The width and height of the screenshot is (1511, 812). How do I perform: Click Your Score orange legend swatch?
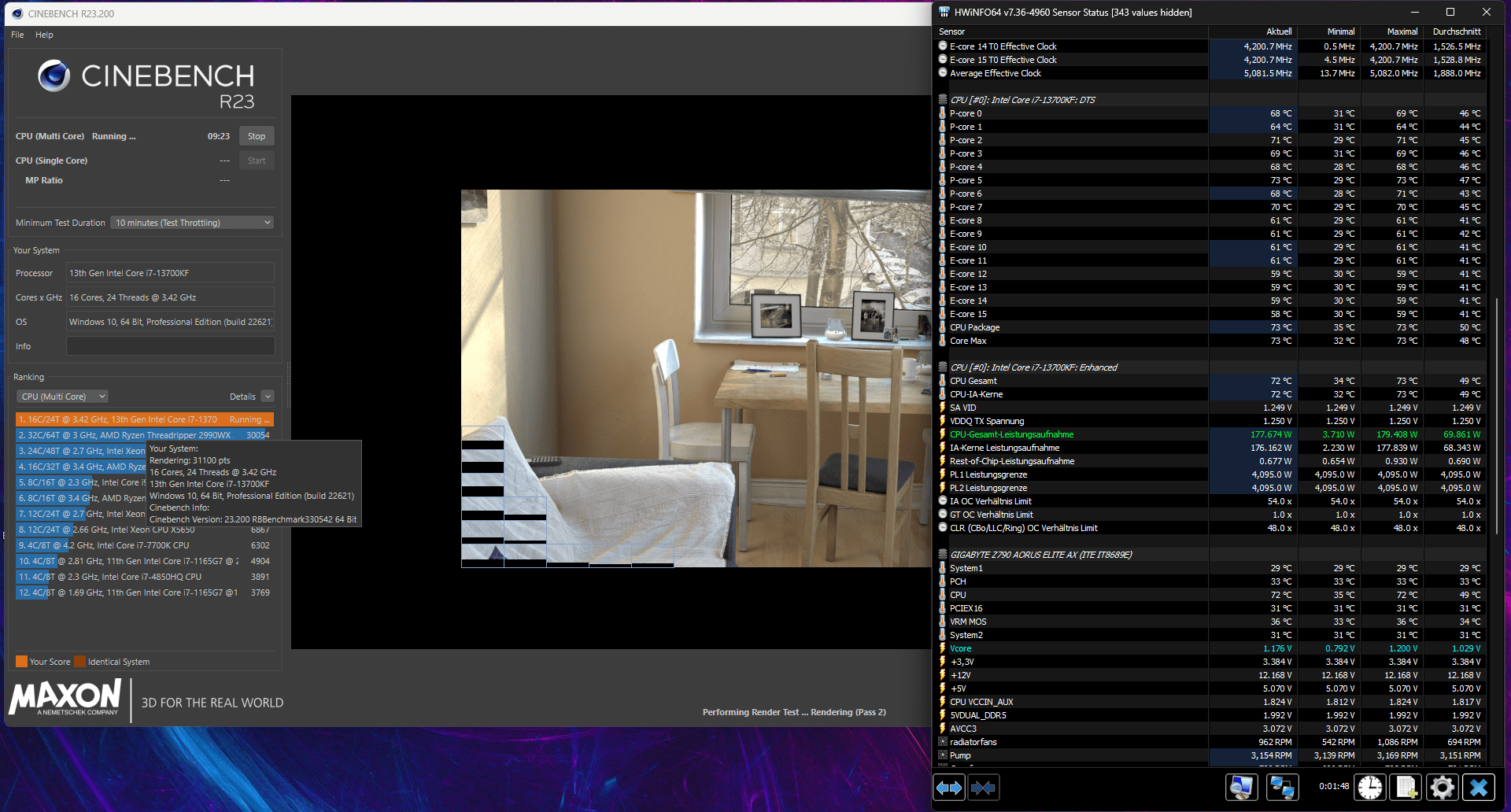[21, 662]
